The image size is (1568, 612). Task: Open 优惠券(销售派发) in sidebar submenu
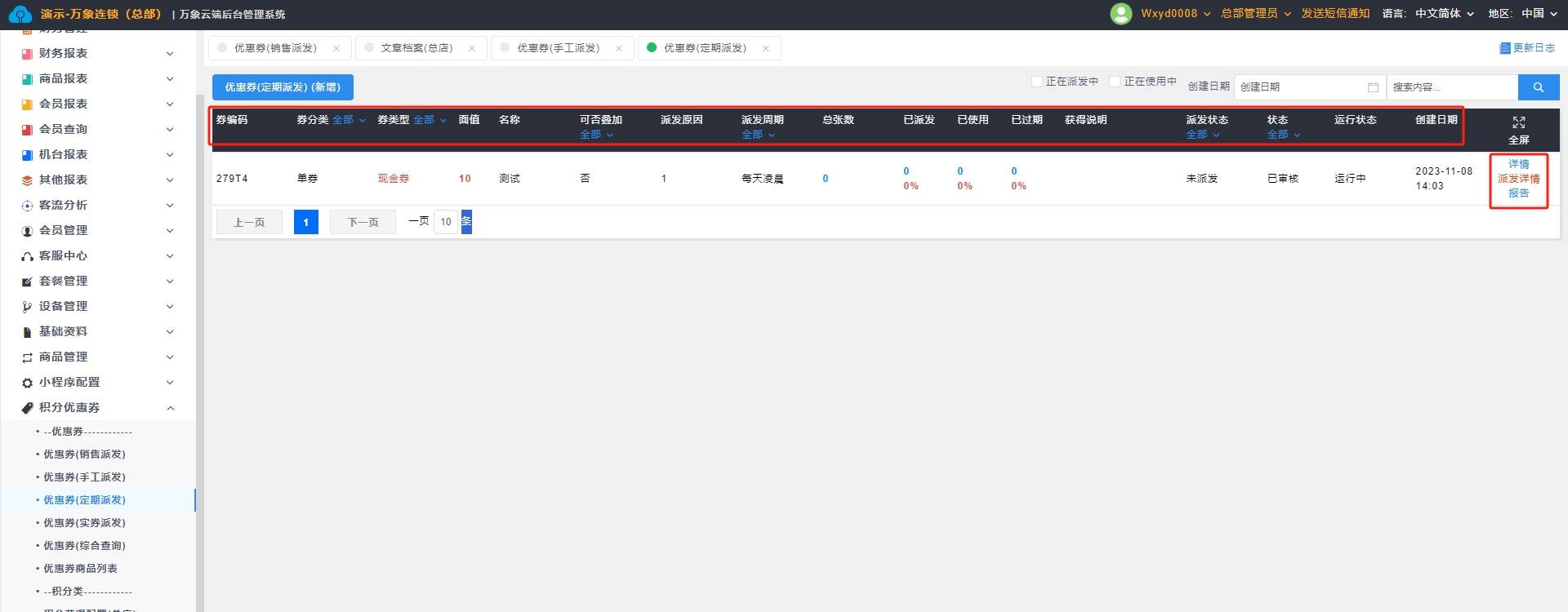[x=84, y=455]
